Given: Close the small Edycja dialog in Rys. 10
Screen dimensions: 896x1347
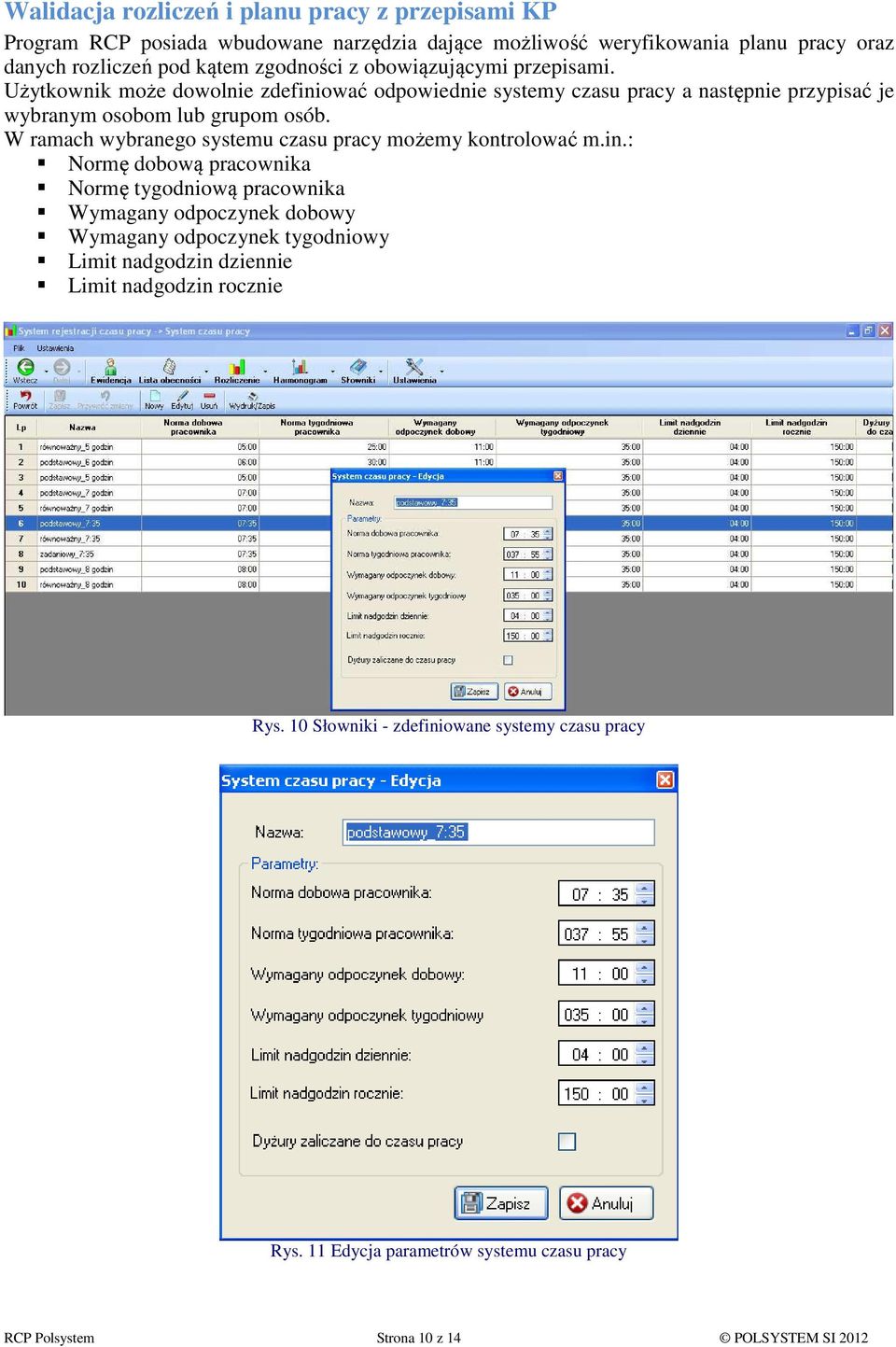Looking at the screenshot, I should pyautogui.click(x=558, y=476).
